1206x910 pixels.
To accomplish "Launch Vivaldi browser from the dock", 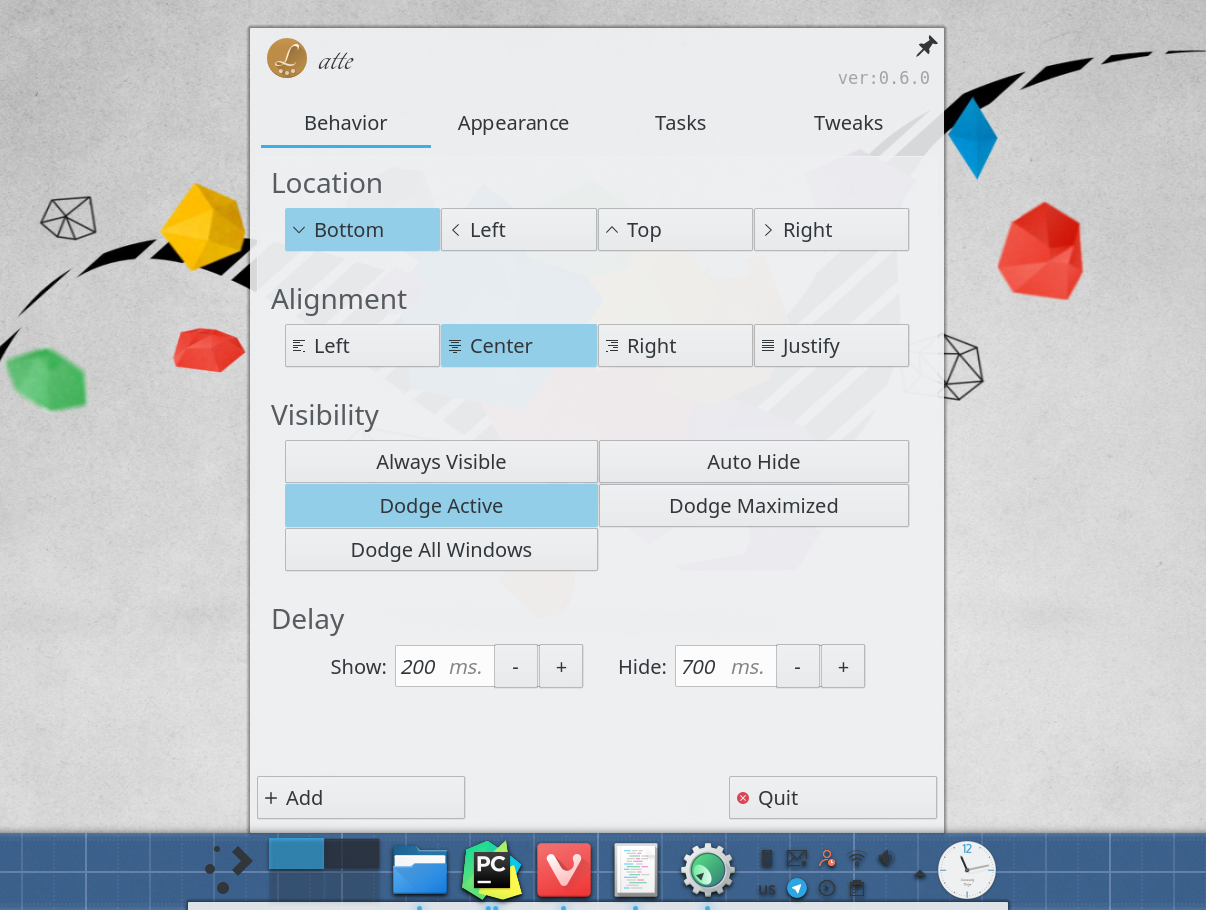I will [x=564, y=870].
